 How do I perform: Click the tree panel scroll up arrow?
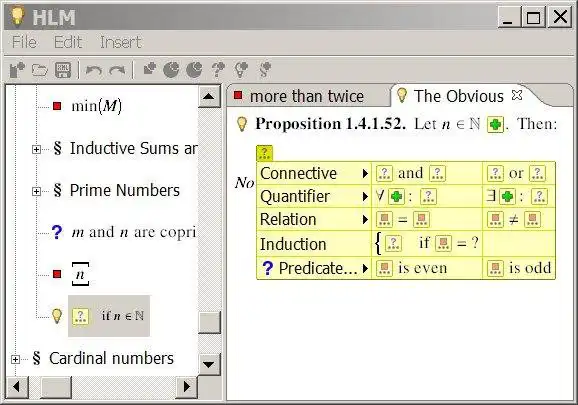point(209,96)
